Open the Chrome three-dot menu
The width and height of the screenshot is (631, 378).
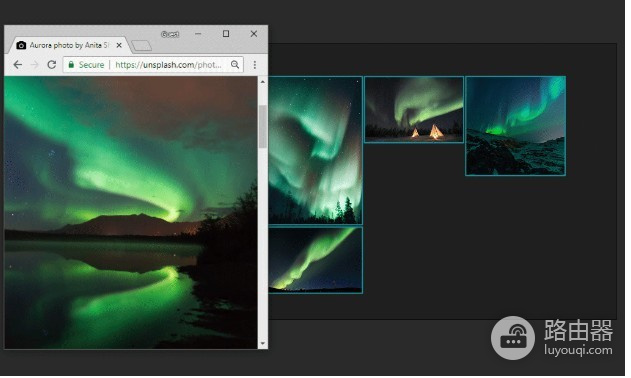tap(255, 65)
